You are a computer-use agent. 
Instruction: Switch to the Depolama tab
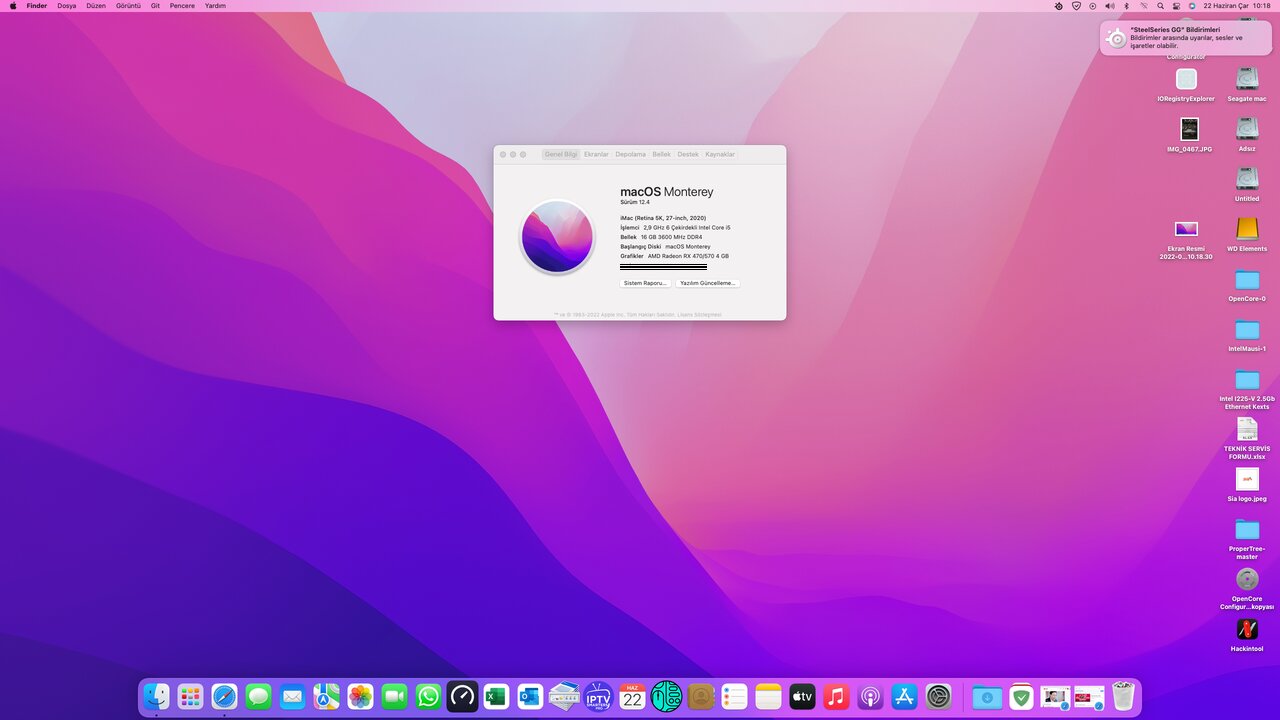630,154
